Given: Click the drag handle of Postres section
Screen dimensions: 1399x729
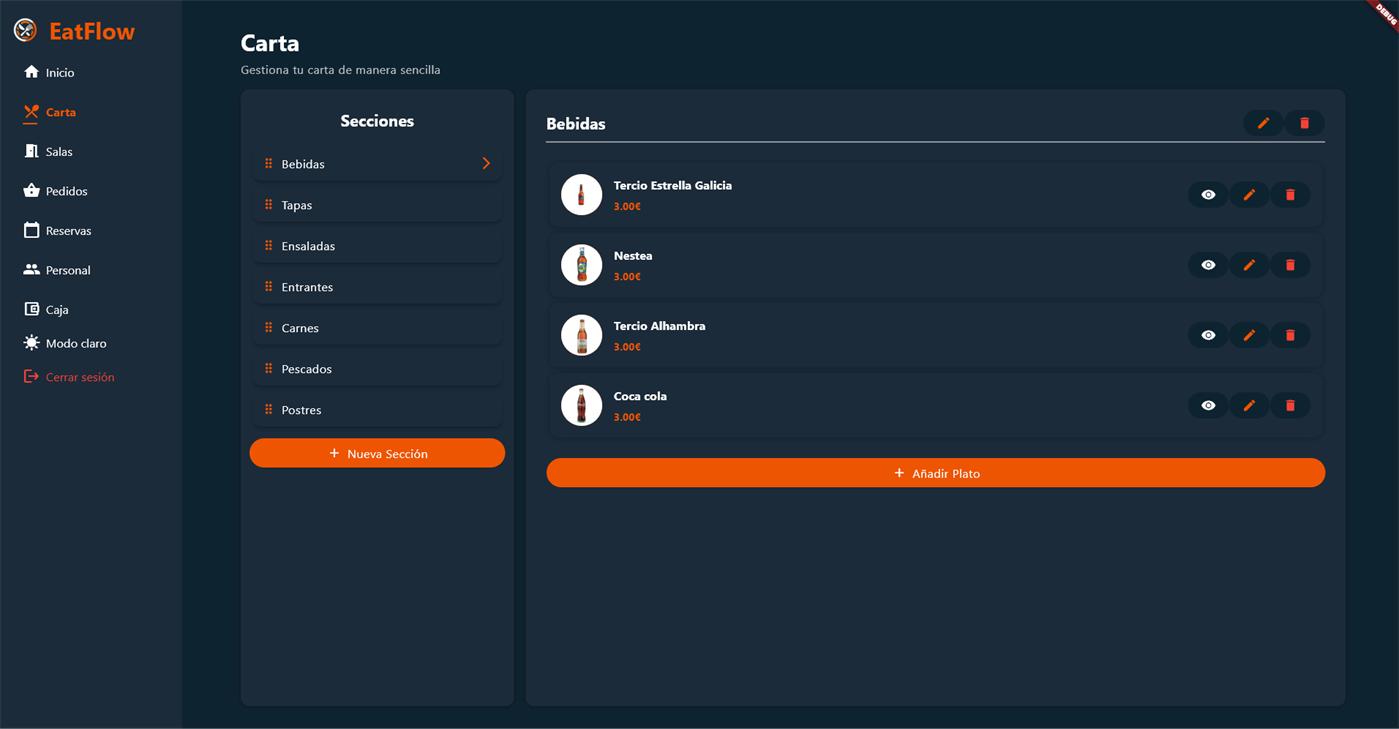Looking at the screenshot, I should pos(268,410).
